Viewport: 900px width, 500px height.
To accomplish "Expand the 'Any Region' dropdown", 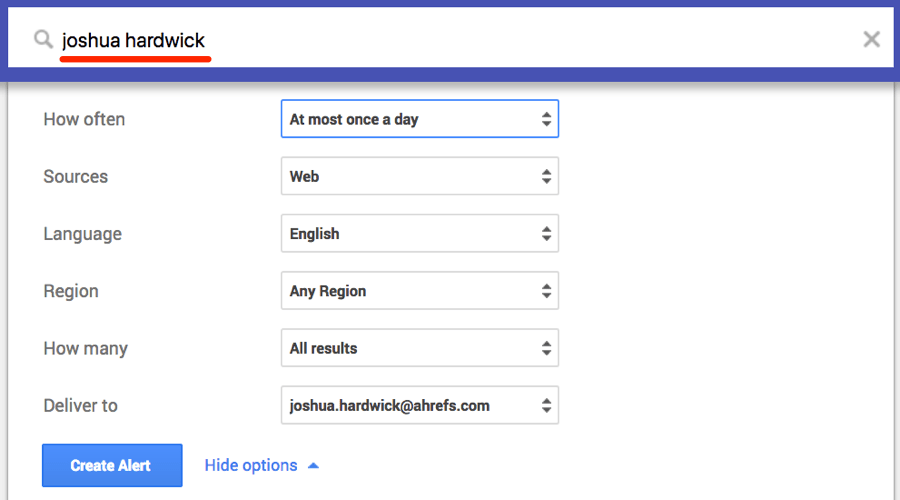I will (419, 292).
